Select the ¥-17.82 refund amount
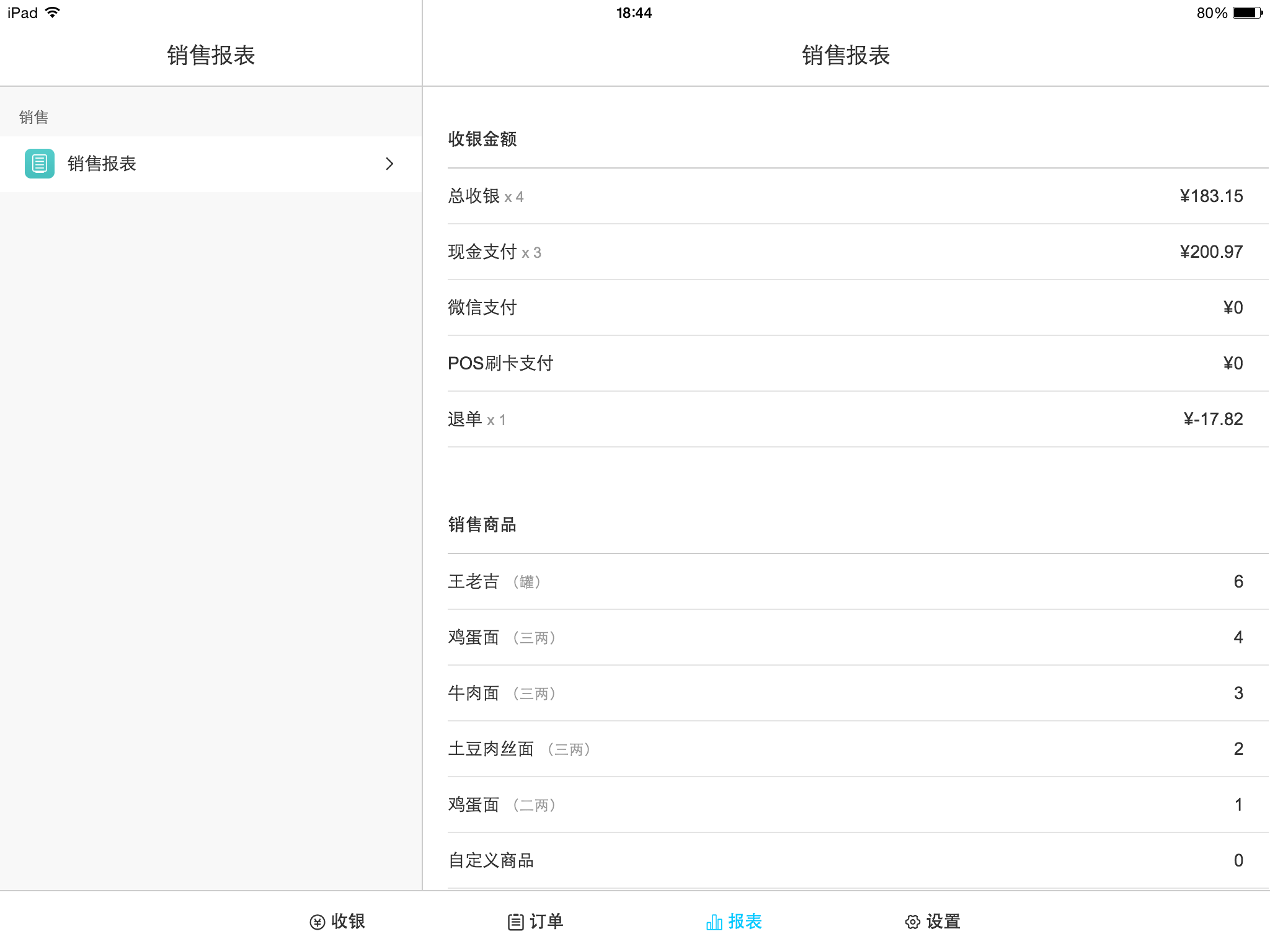 click(1213, 419)
